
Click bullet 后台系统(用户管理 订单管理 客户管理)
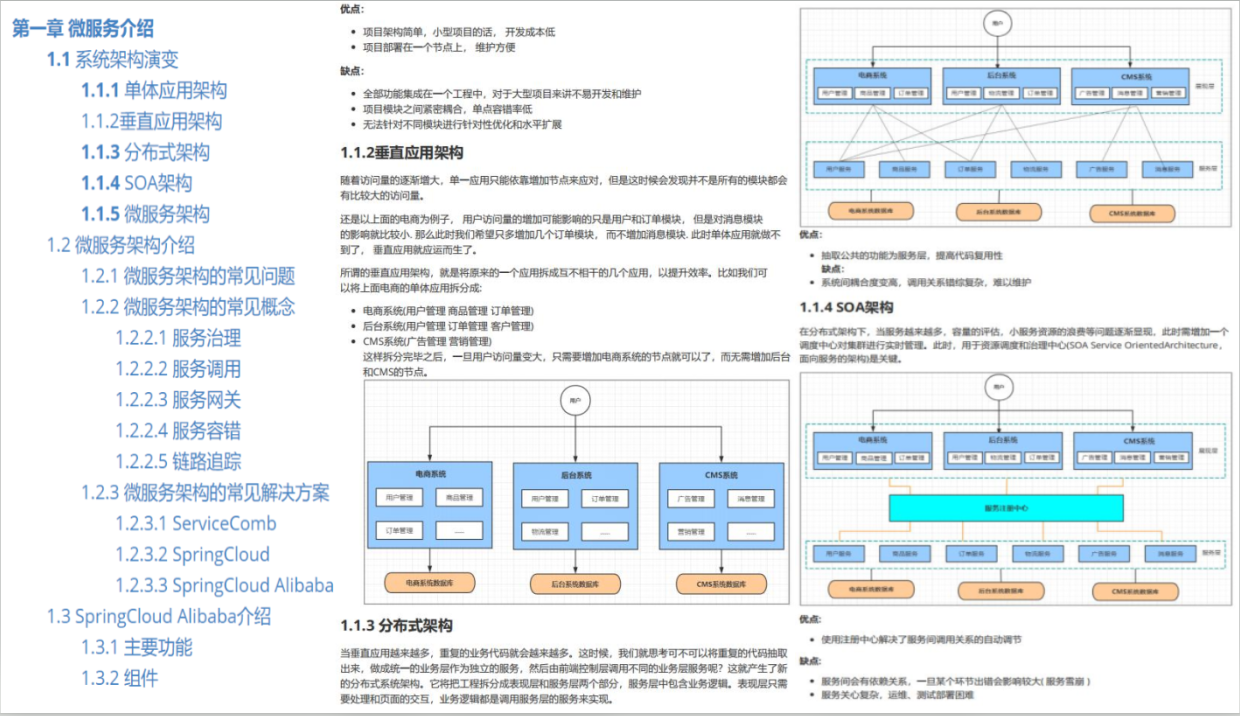point(448,326)
